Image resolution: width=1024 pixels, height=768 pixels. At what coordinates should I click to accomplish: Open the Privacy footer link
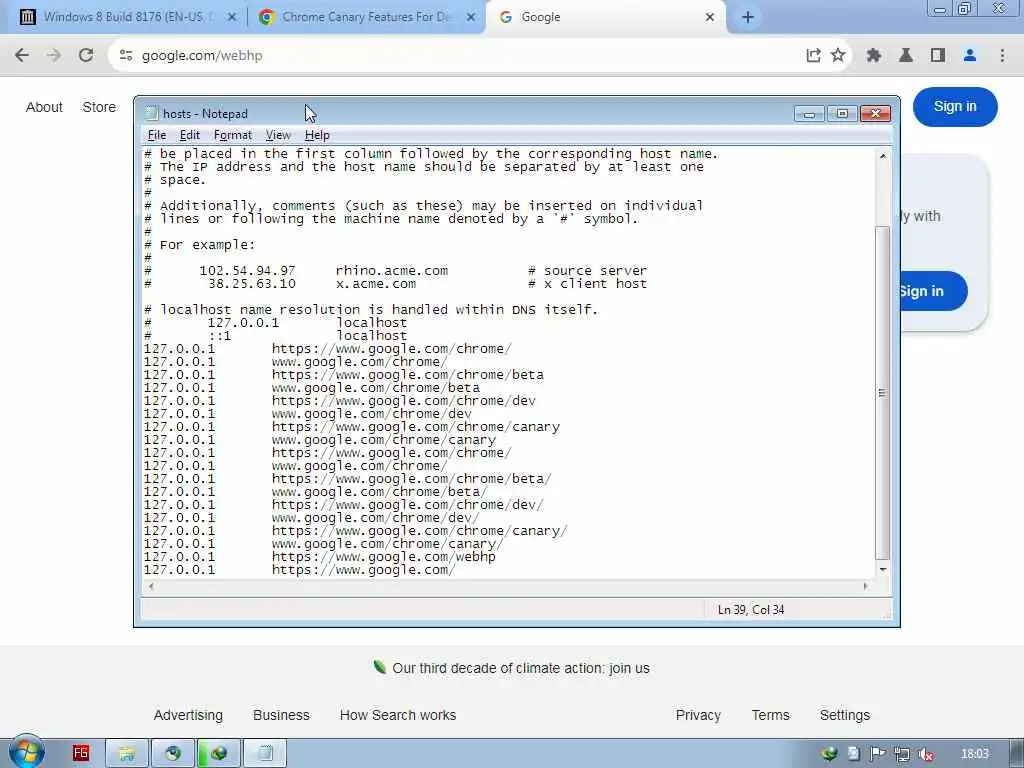698,715
